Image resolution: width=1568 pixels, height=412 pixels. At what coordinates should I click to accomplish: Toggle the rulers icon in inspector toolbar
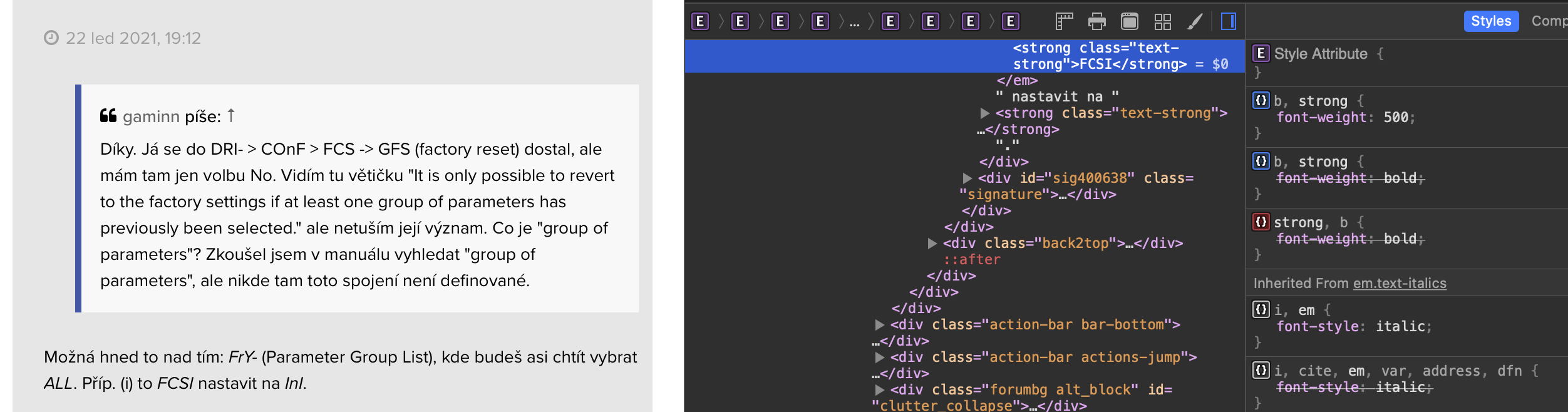pos(1064,22)
